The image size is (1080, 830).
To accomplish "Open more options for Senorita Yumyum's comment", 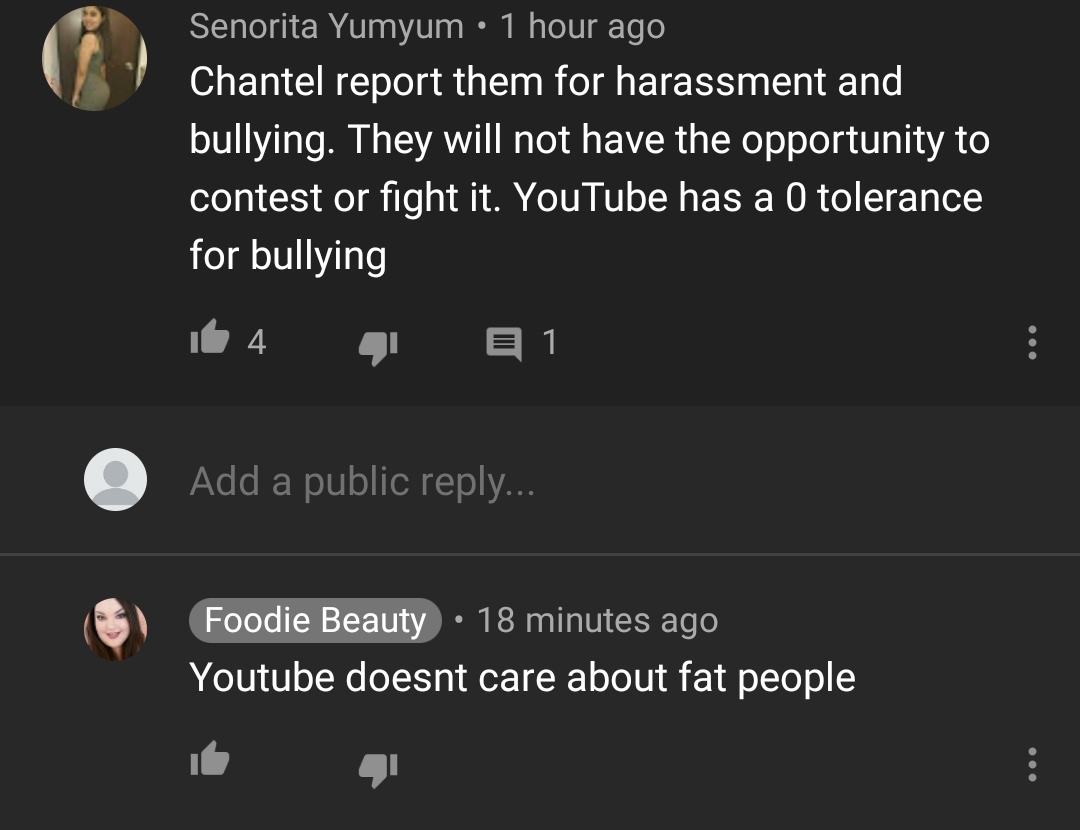I will 1032,342.
